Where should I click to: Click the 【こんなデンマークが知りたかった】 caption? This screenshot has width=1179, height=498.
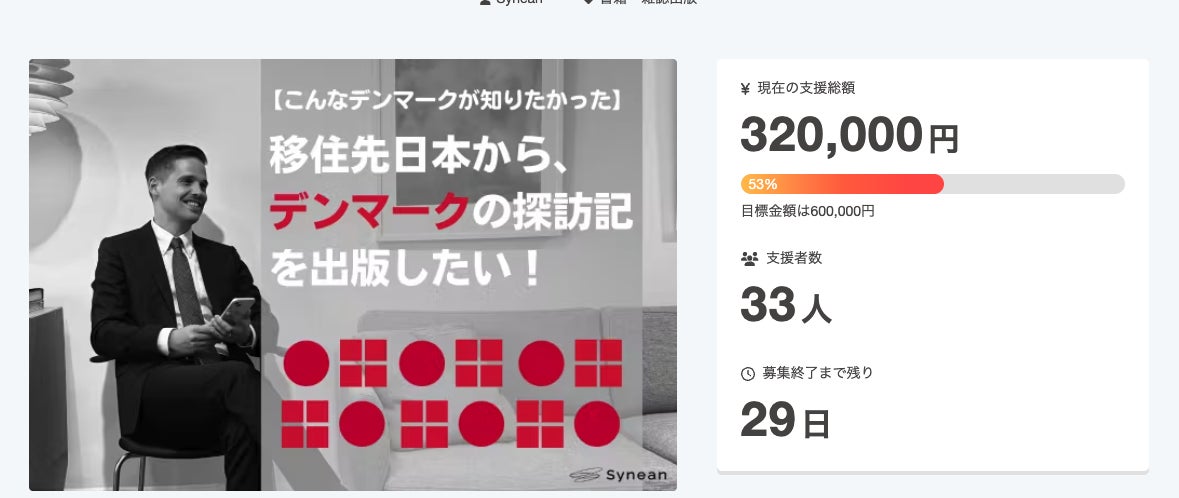coord(447,100)
